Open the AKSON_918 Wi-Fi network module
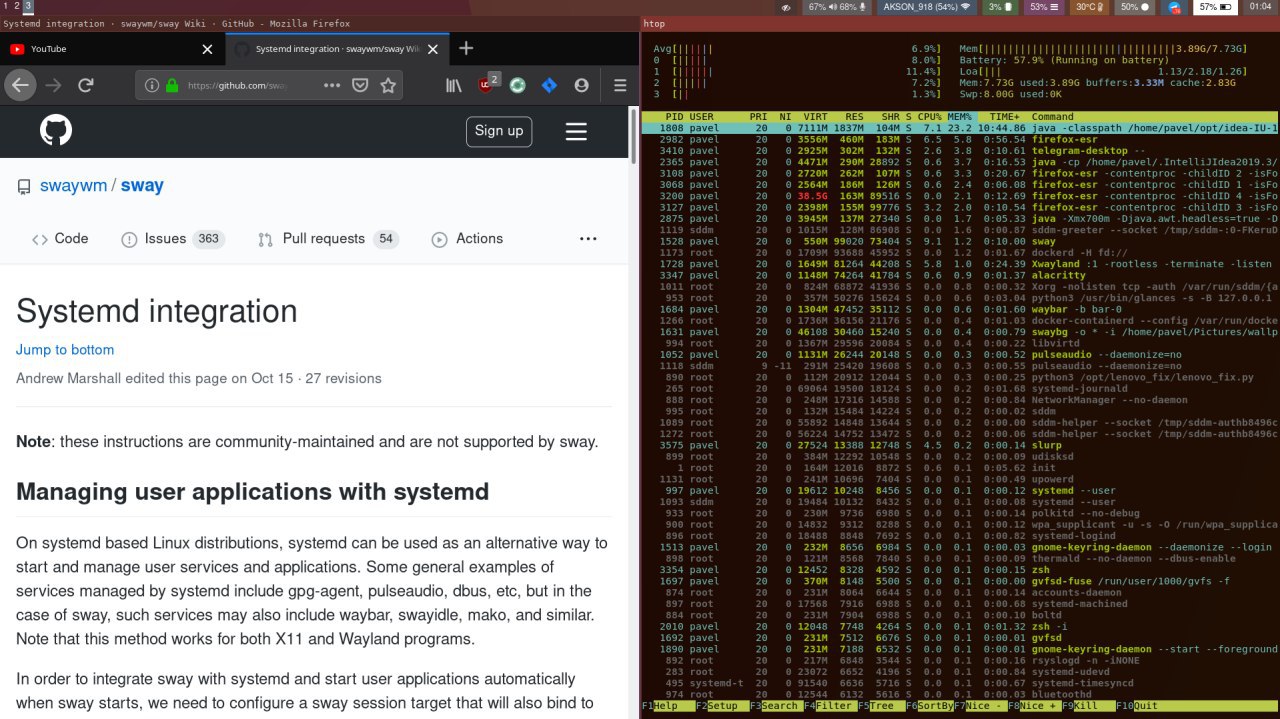 coord(927,7)
